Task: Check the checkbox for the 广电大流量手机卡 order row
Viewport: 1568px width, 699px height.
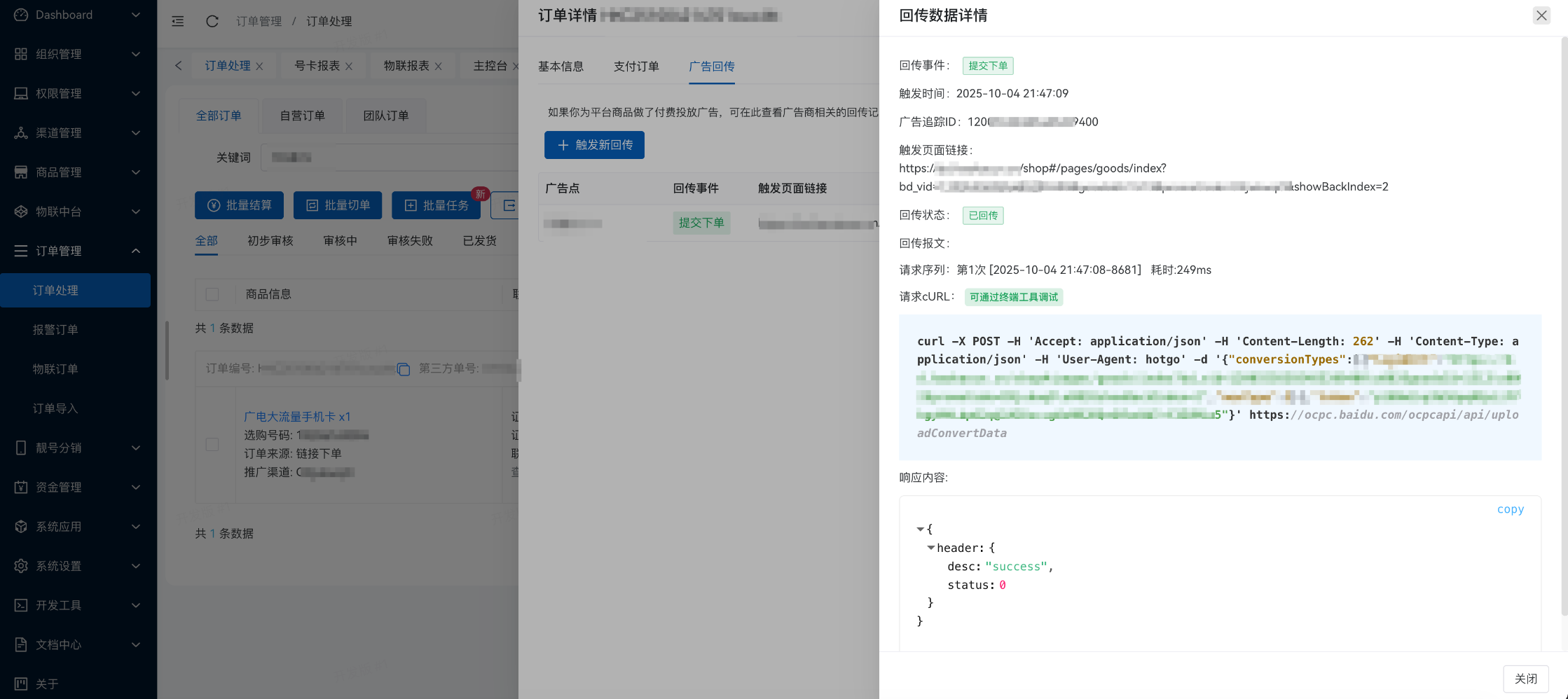Action: (212, 444)
